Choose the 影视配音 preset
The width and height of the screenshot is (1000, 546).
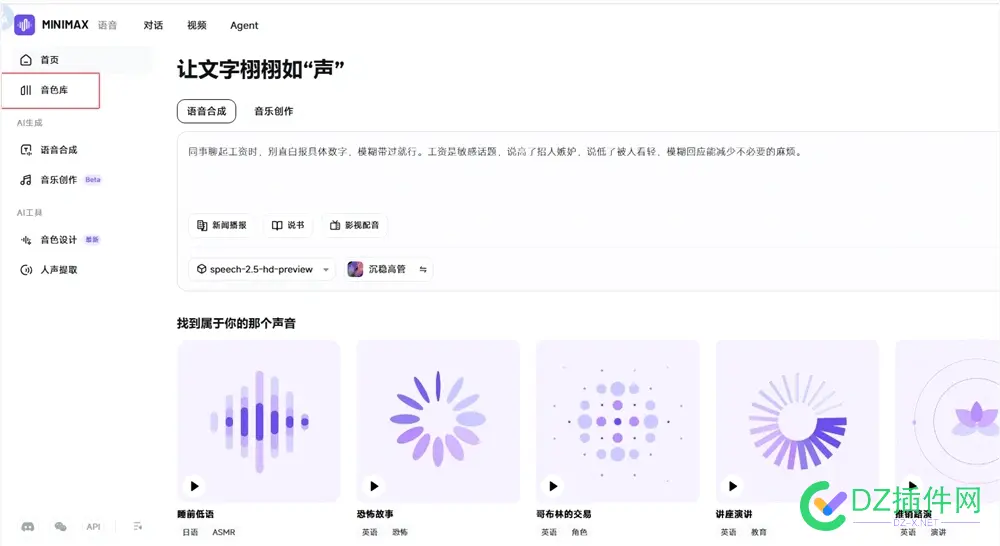(x=355, y=225)
